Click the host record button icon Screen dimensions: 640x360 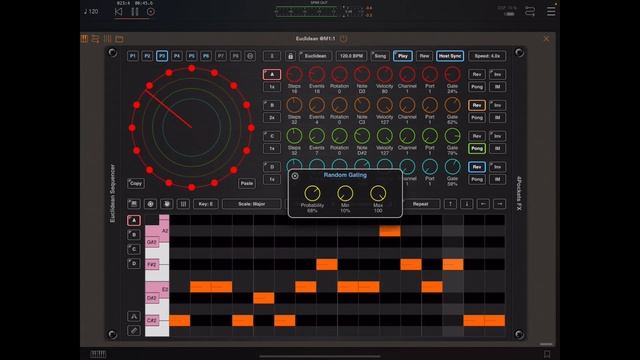pos(151,12)
